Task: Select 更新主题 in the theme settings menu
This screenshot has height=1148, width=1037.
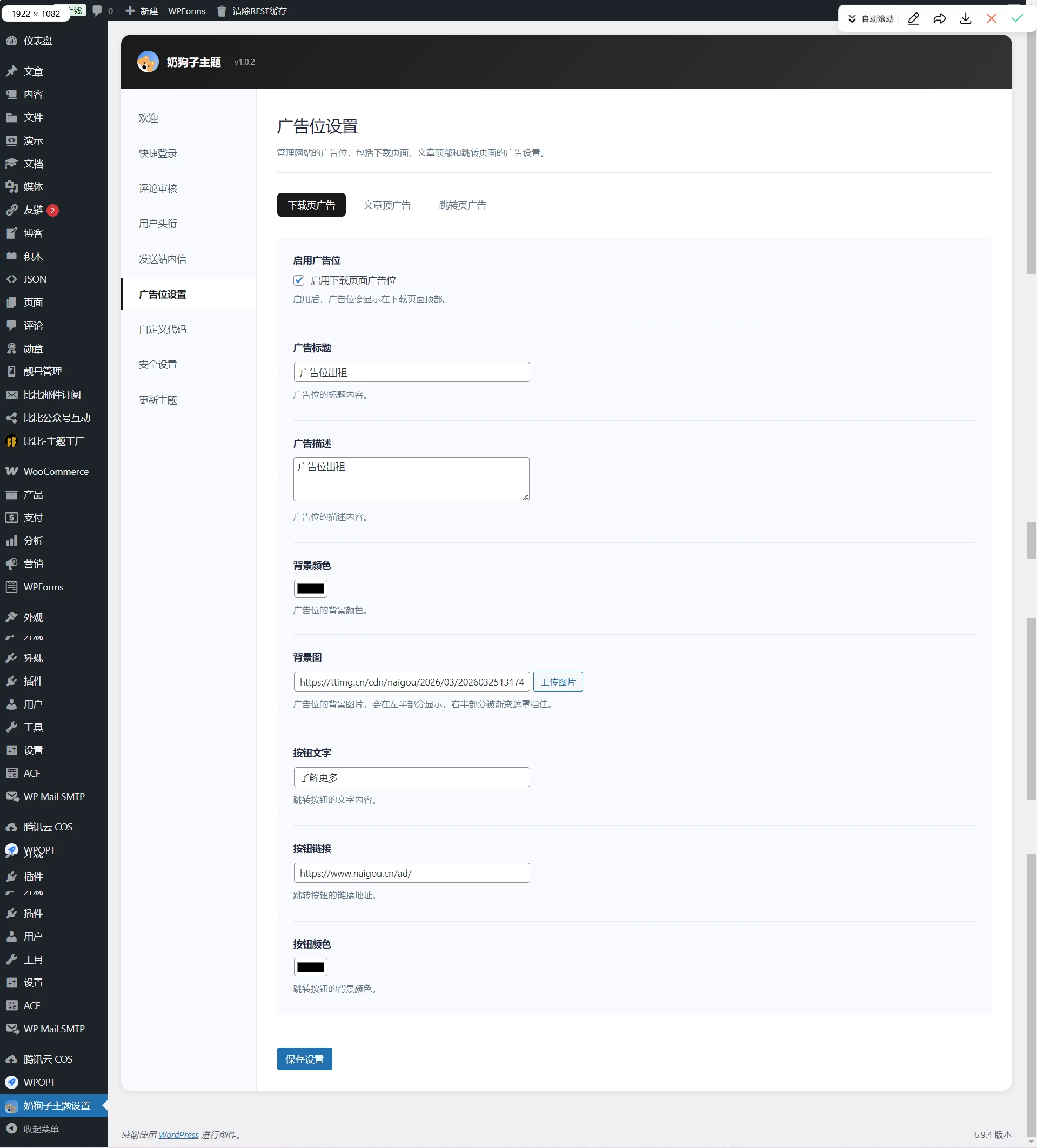Action: click(x=189, y=400)
